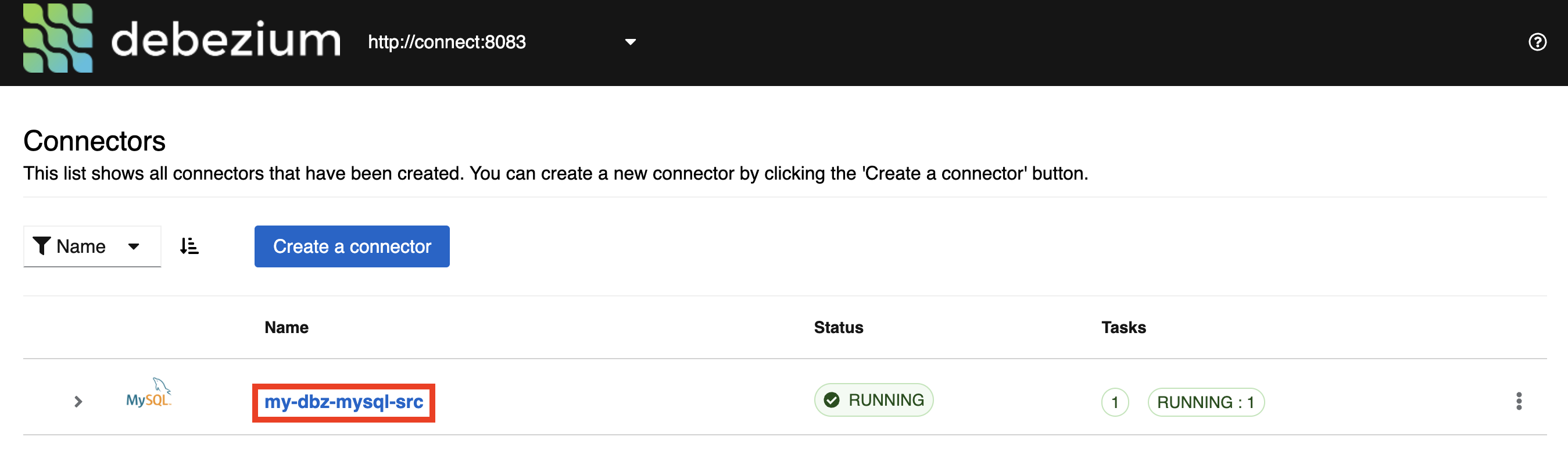Click the RUNNING status badge
The width and height of the screenshot is (1568, 465).
874,400
